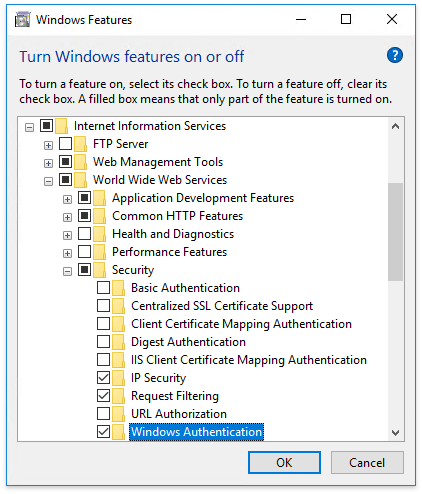Click the Internet Information Services folder icon

click(61, 126)
